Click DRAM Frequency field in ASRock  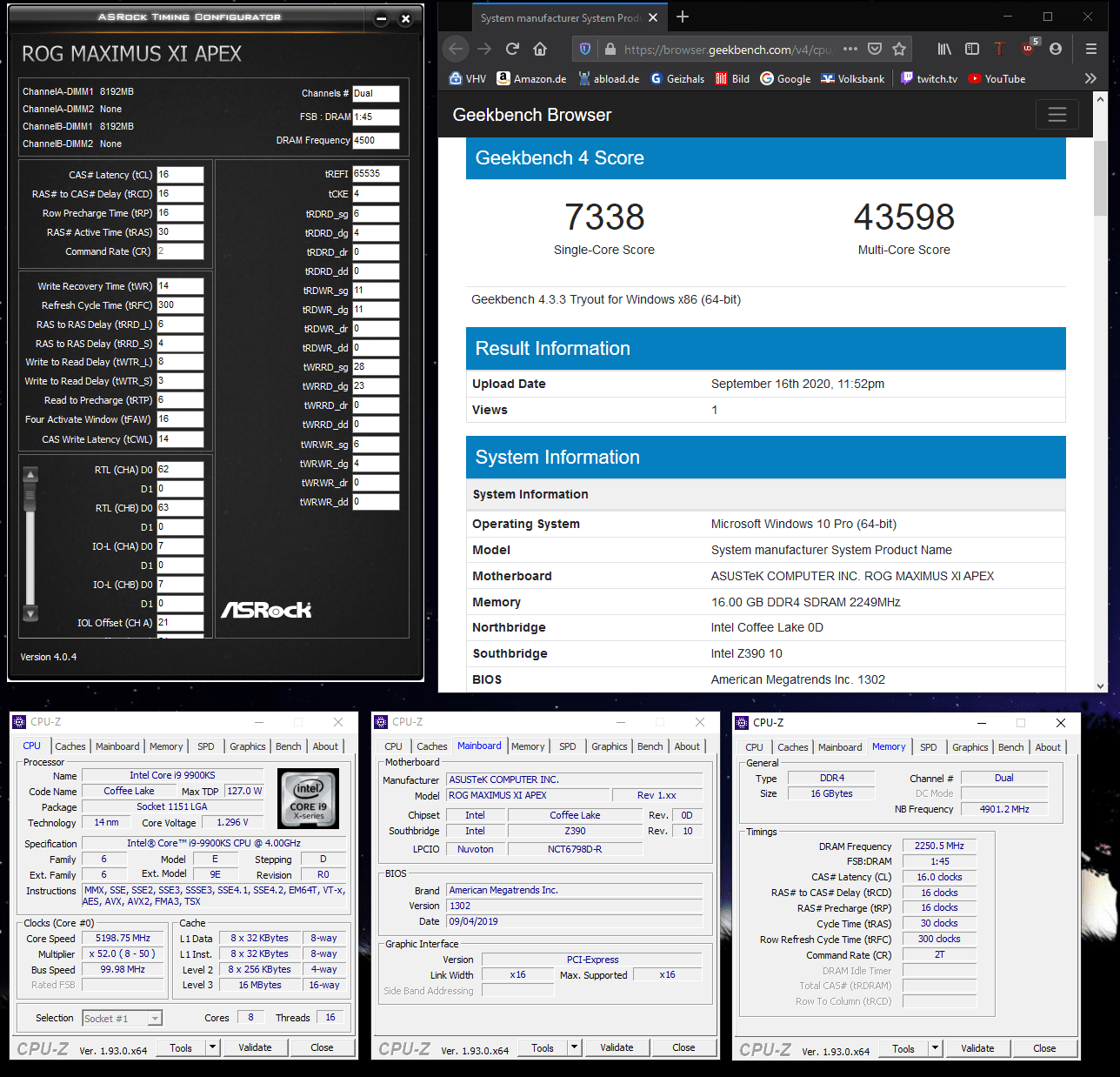376,140
